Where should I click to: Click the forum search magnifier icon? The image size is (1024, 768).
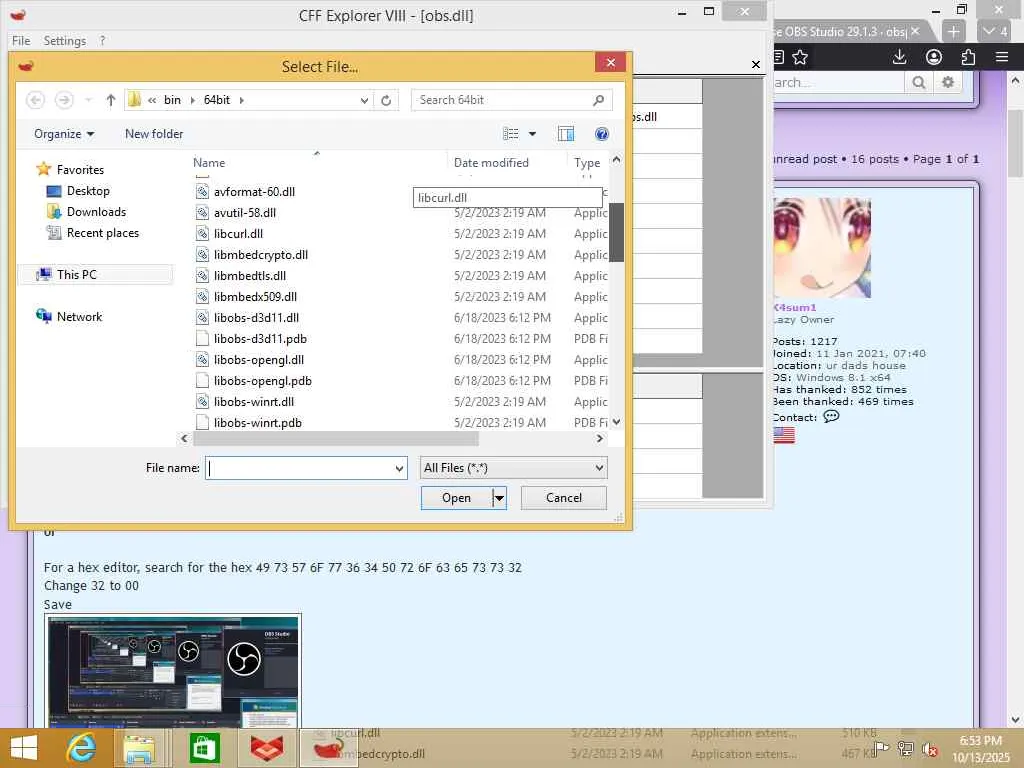click(x=918, y=82)
